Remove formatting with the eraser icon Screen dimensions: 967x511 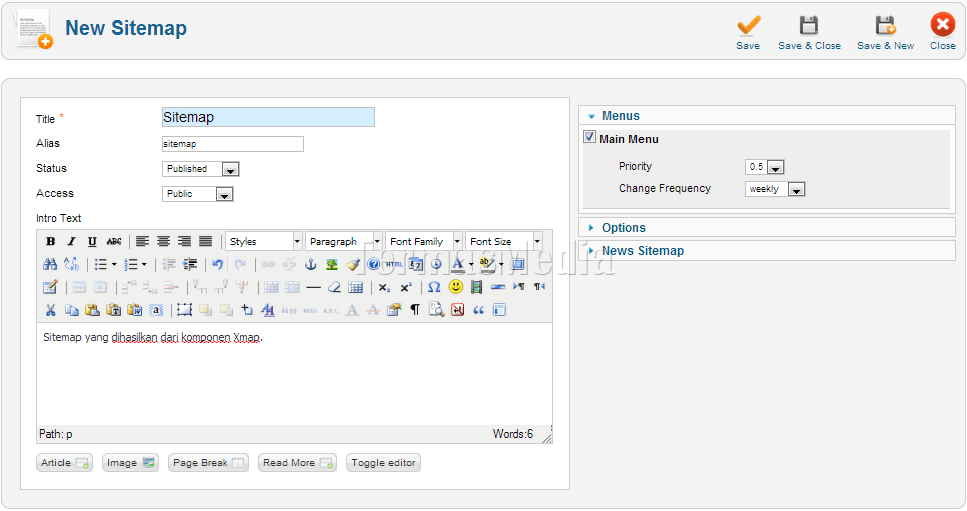click(334, 287)
